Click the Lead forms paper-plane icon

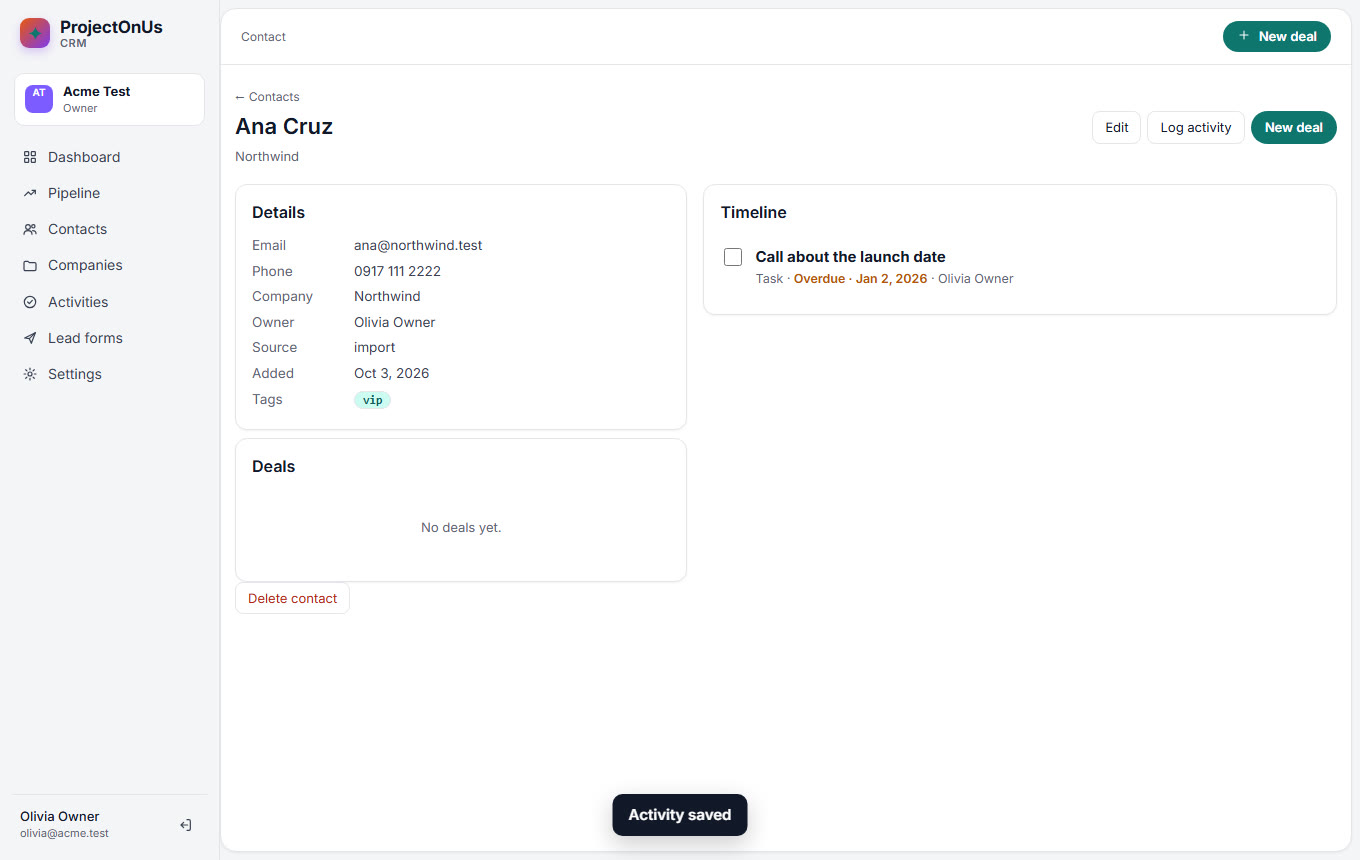(x=30, y=338)
